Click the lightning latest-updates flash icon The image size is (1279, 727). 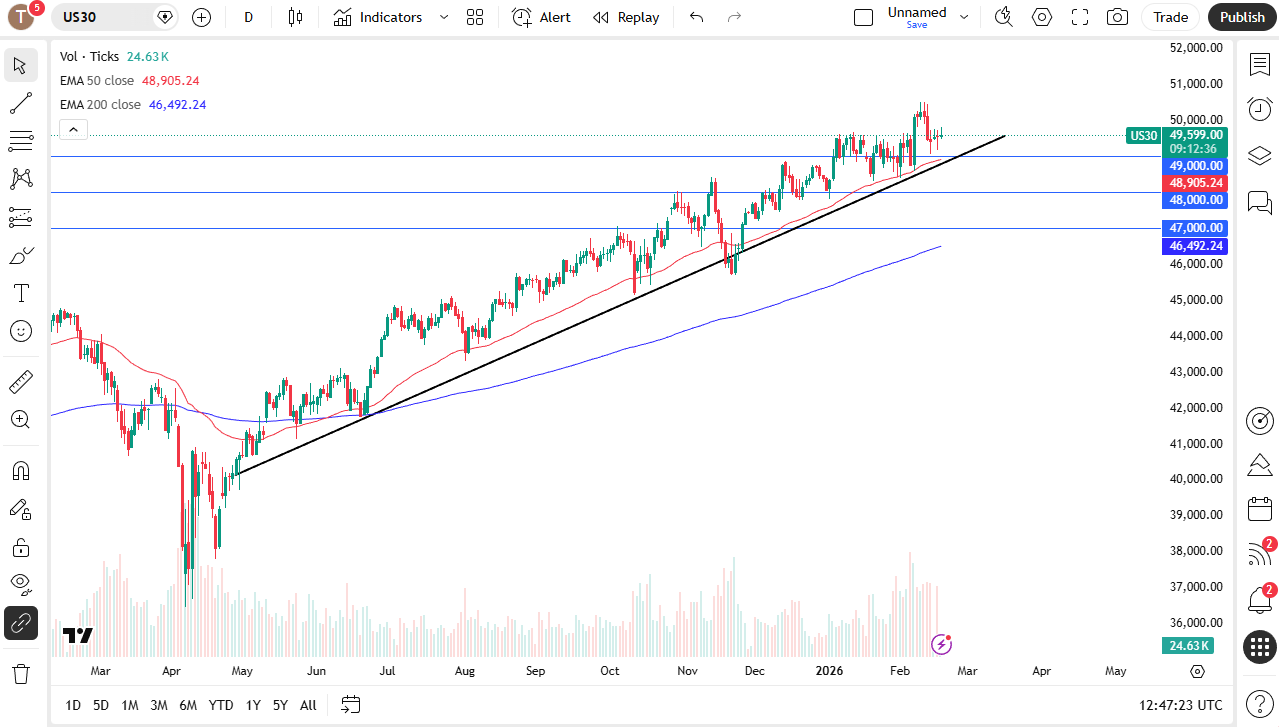[x=941, y=644]
